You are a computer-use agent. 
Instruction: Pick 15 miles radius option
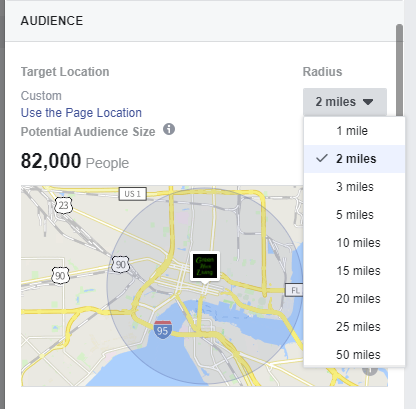click(x=354, y=271)
